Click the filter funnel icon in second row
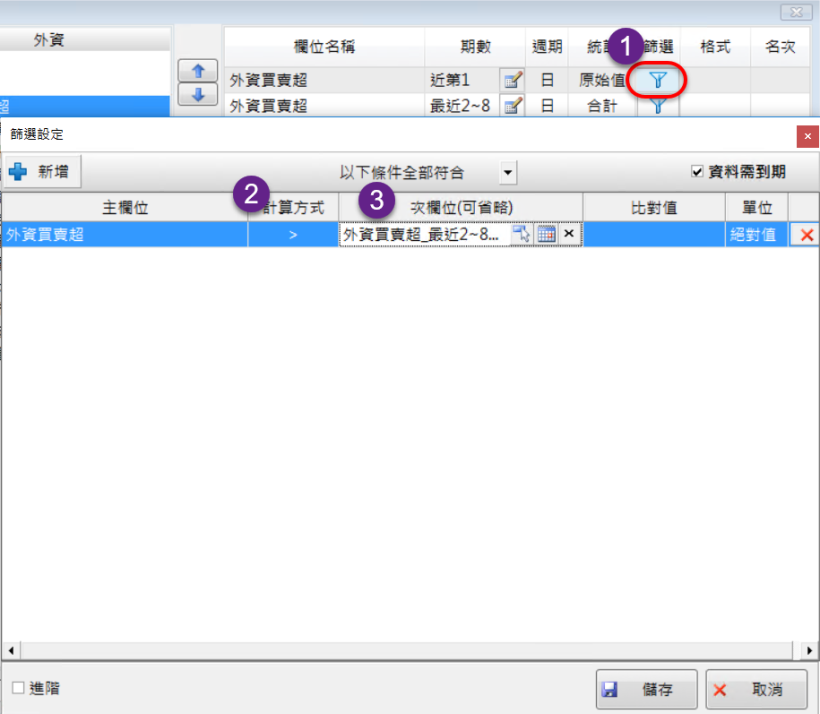The image size is (820, 714). [658, 106]
